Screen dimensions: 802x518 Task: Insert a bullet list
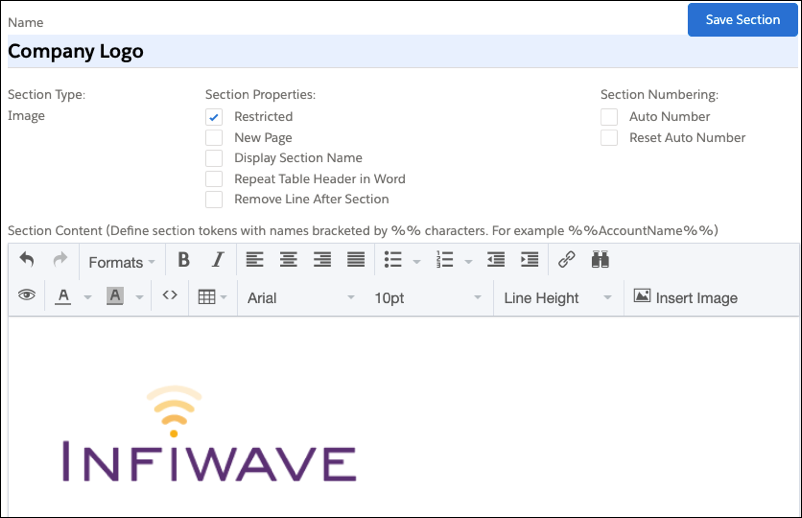click(393, 260)
